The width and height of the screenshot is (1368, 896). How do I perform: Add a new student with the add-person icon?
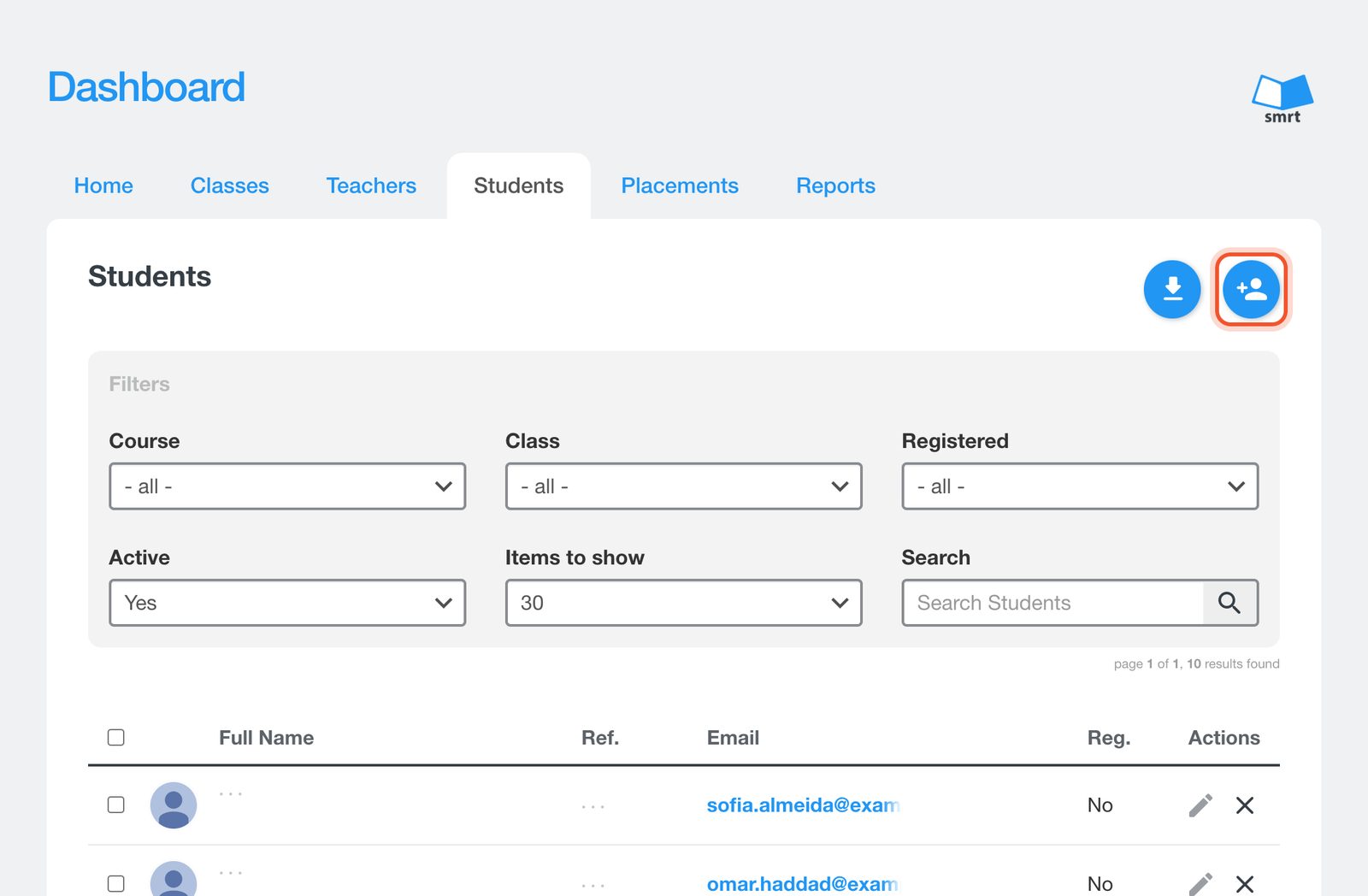click(1251, 289)
